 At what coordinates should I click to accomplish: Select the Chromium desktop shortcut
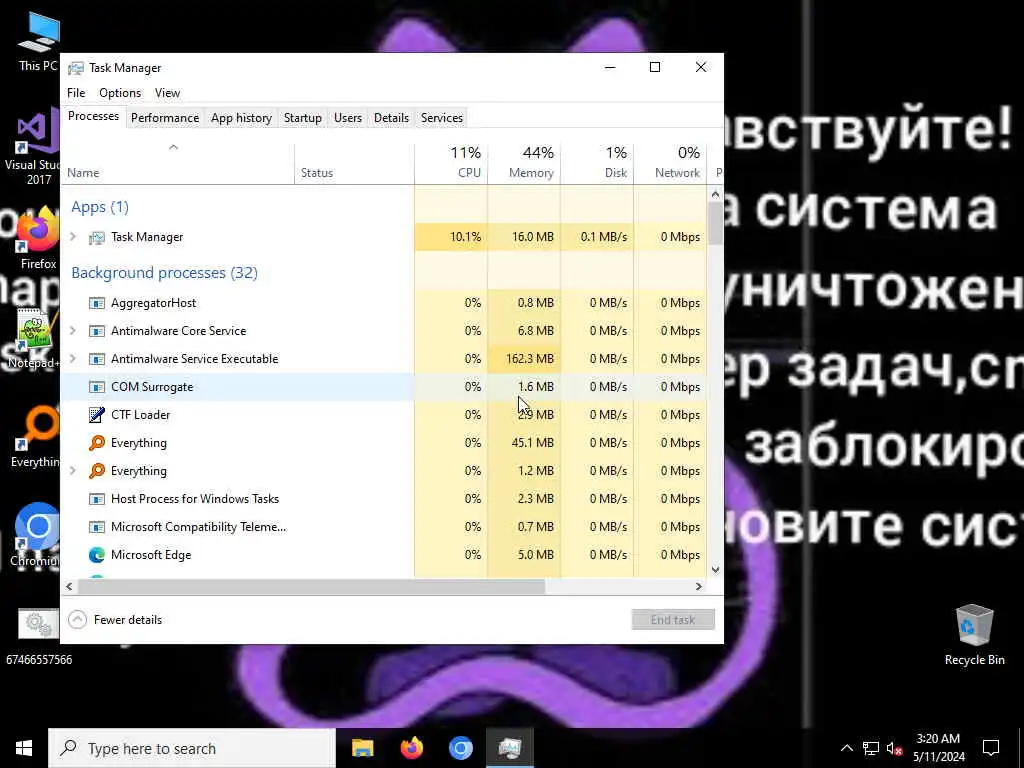[35, 534]
